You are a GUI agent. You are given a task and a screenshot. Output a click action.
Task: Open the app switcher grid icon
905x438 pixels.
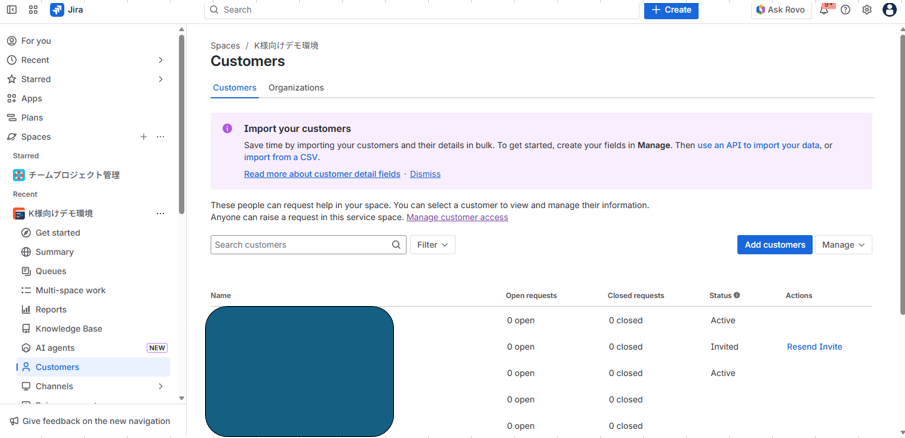33,10
